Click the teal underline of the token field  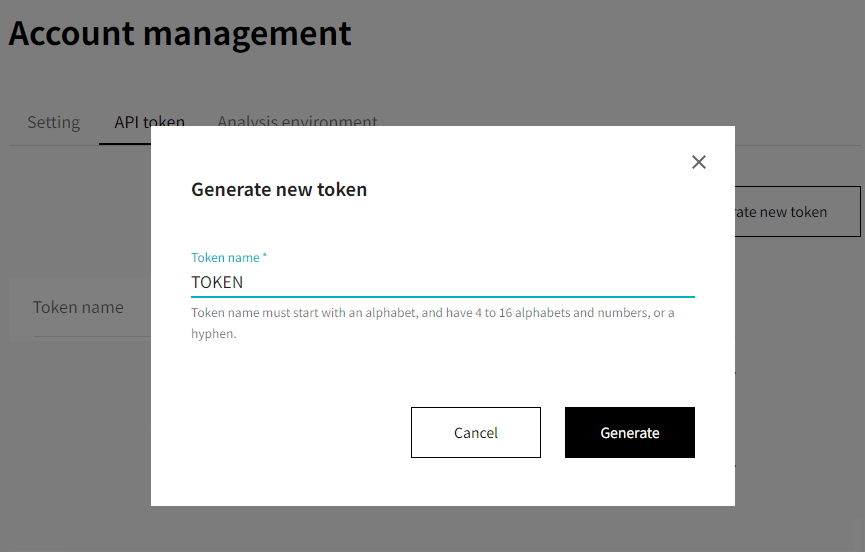[442, 297]
